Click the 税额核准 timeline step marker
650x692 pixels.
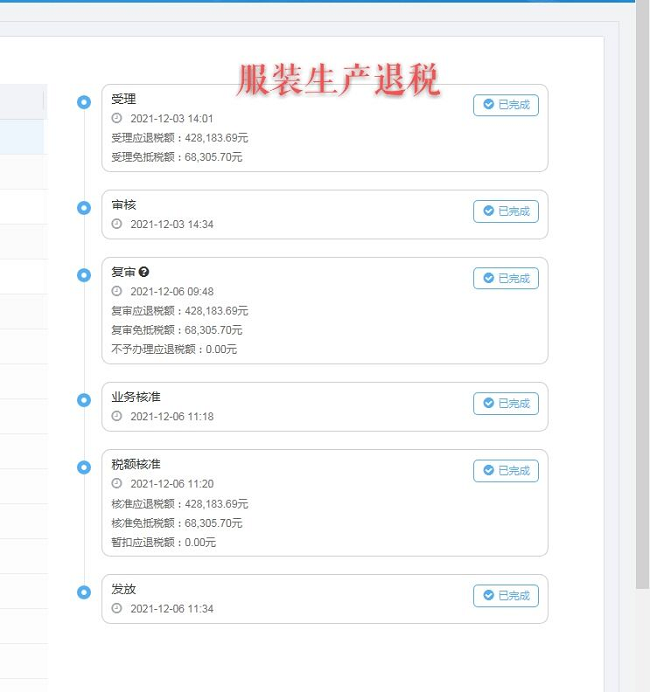coord(84,467)
